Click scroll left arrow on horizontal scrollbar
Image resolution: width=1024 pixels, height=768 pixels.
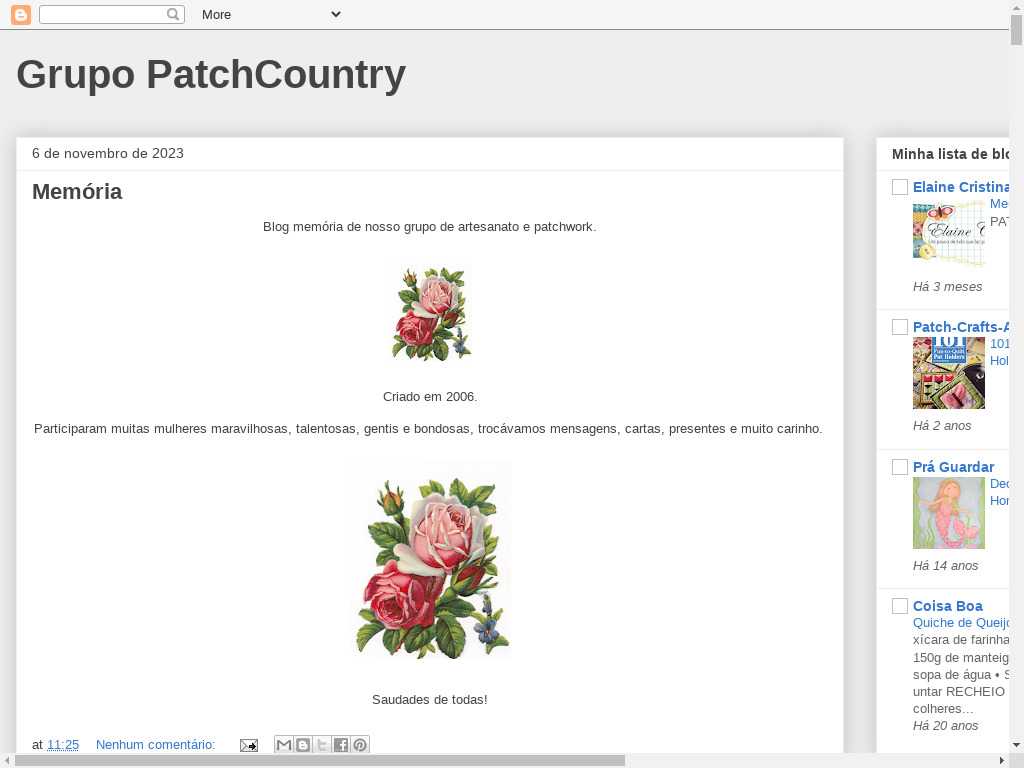point(7,761)
